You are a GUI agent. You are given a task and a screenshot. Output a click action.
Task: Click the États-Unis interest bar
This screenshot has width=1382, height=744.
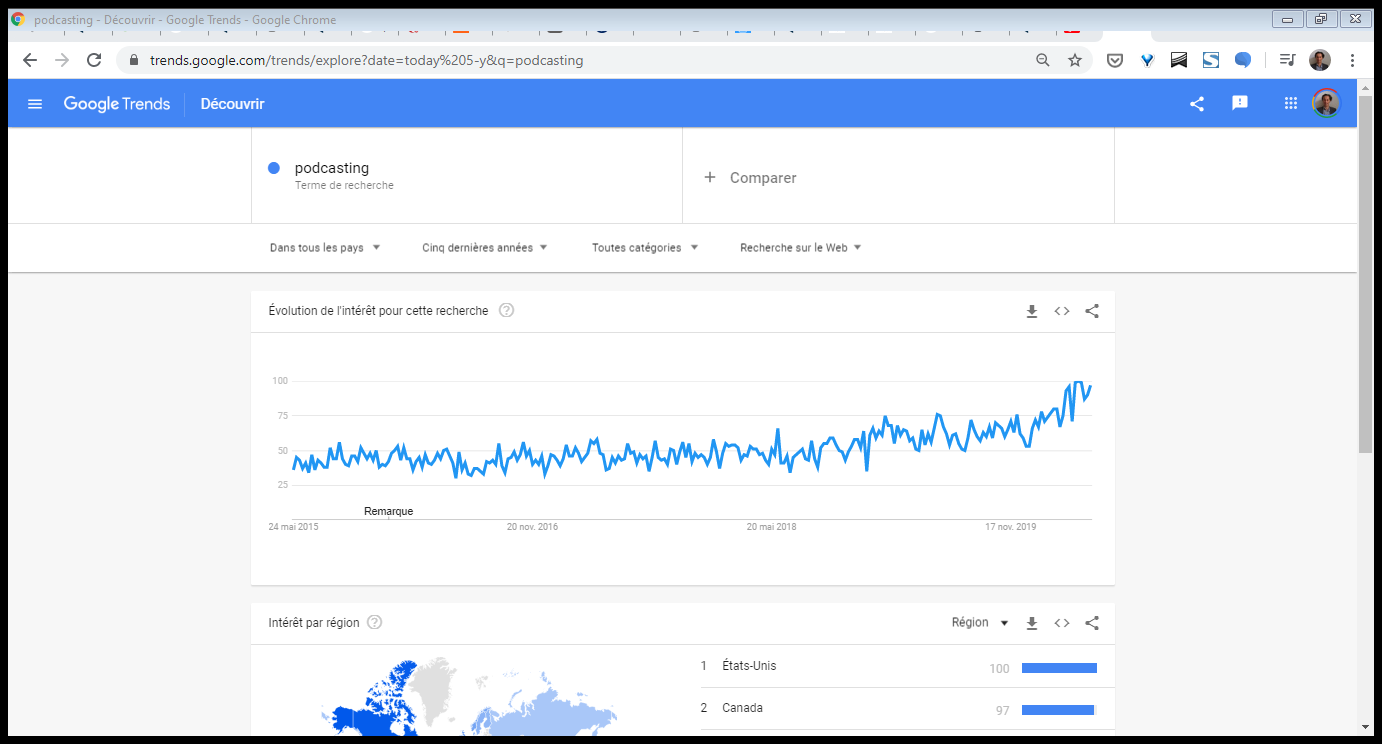coord(1059,668)
